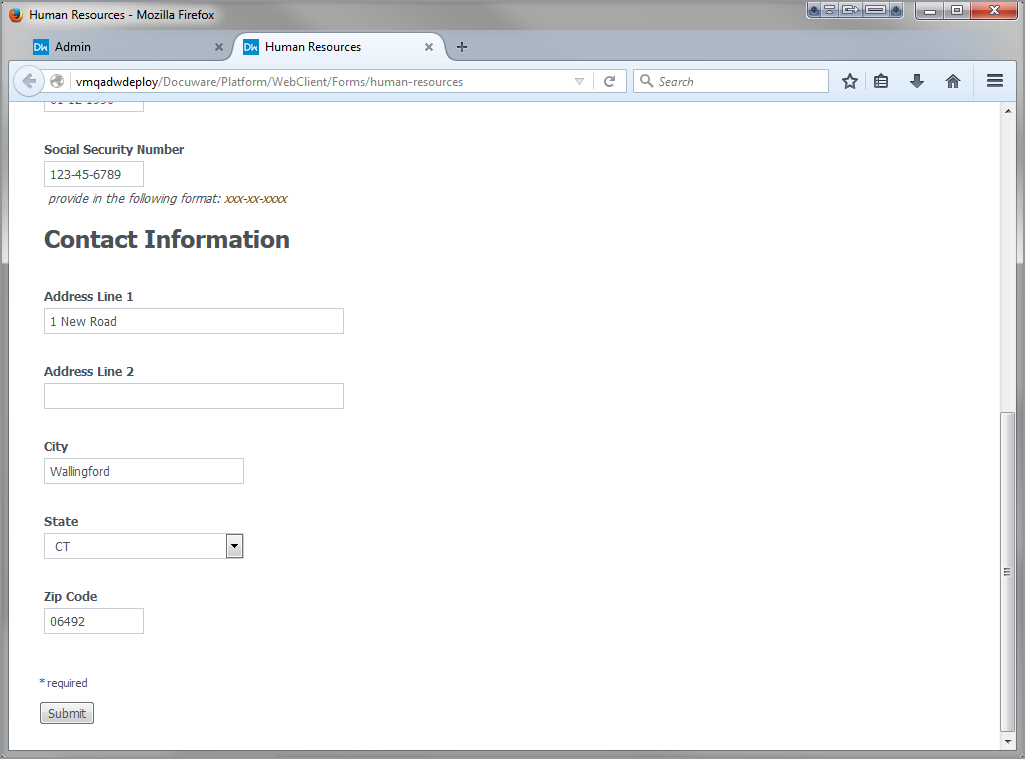Image resolution: width=1025 pixels, height=759 pixels.
Task: Select the Human Resources tab
Action: (x=330, y=46)
